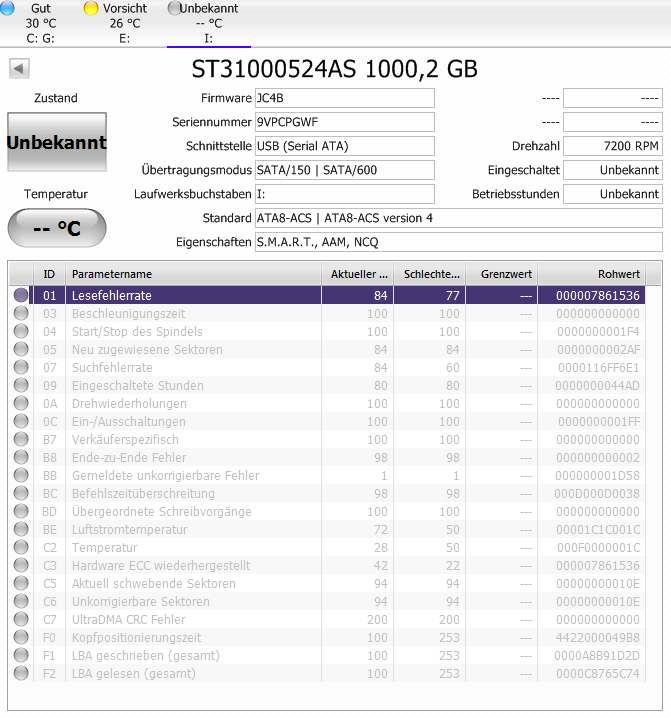Click status circle of Ende-zu-Ende Fehler row
This screenshot has height=718, width=671.
tap(21, 457)
